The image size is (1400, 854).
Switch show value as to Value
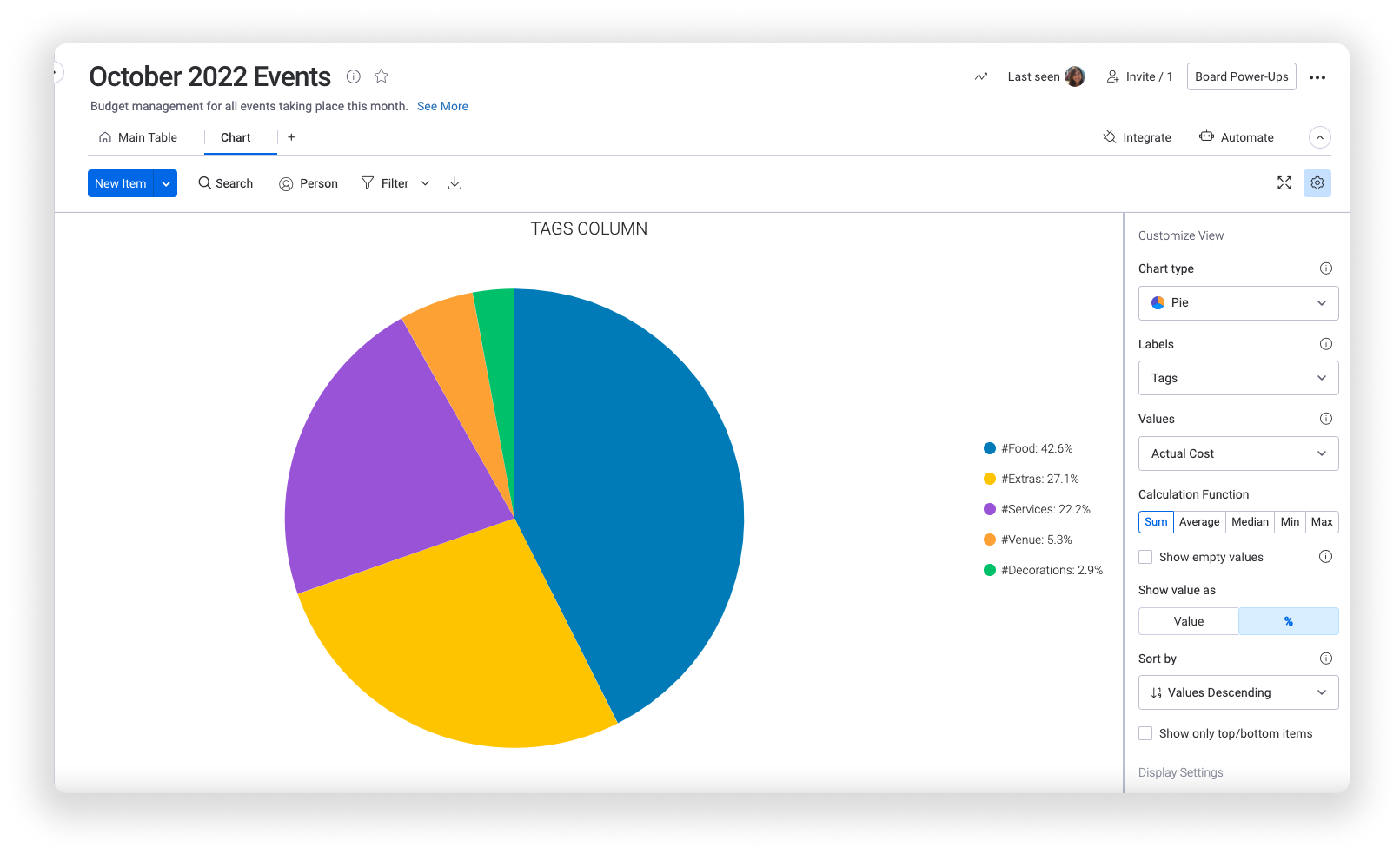tap(1189, 621)
